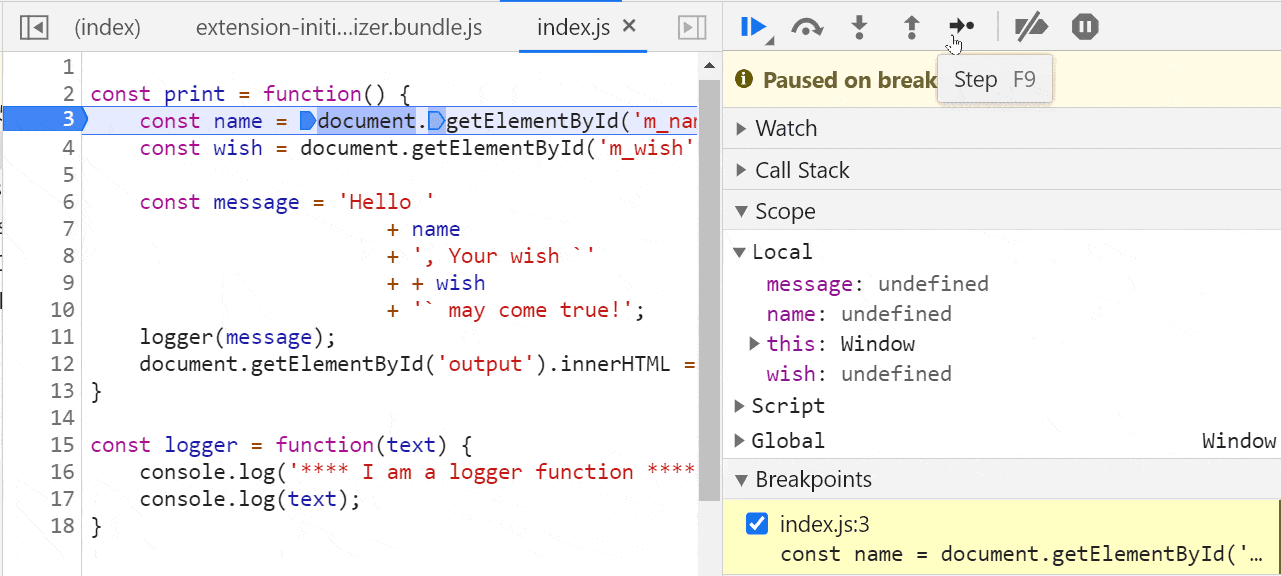Expand the 'this: Window' object

click(x=755, y=344)
